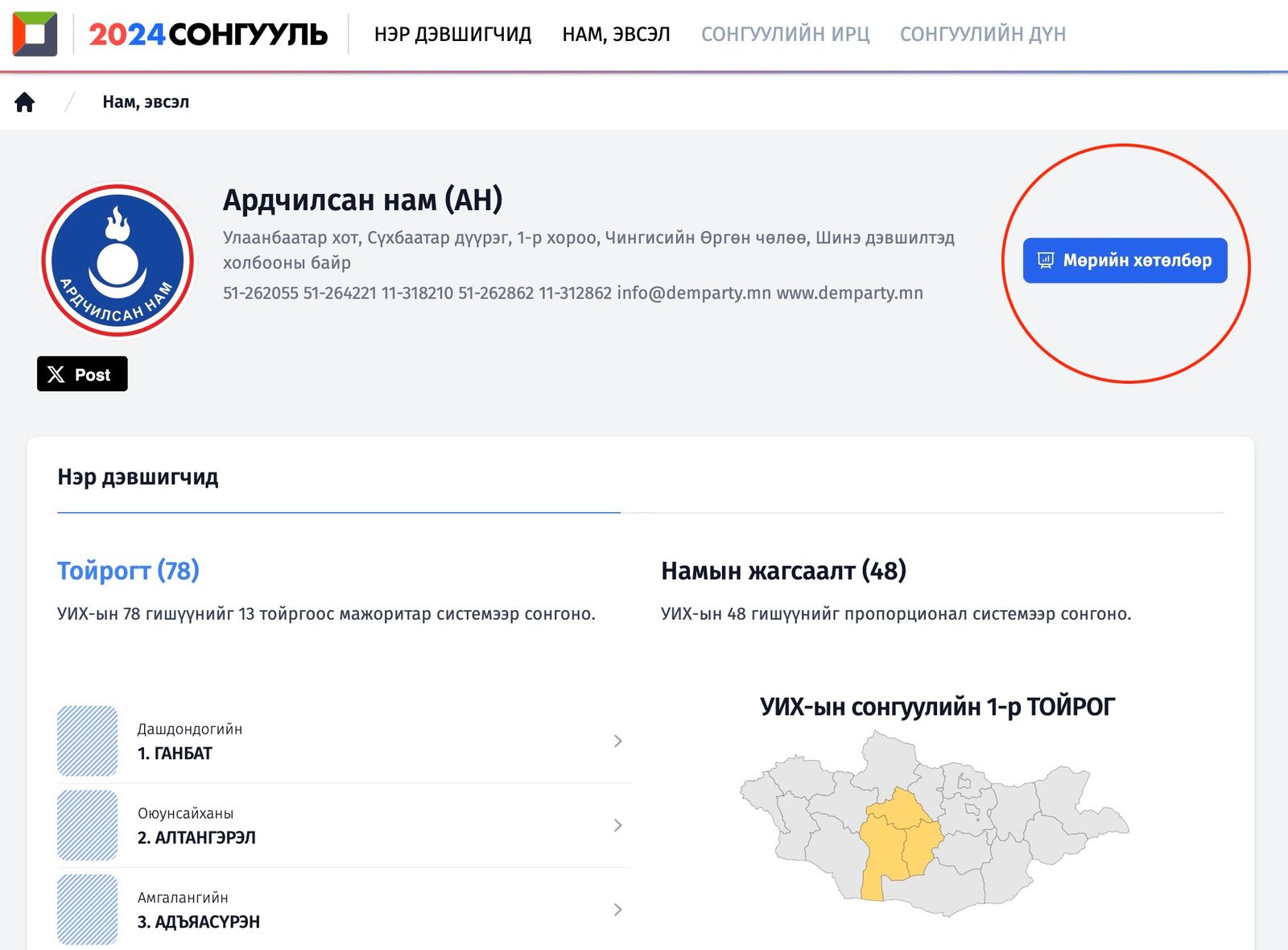
Task: Click the Нам, эвсэл breadcrumb label
Action: coord(146,101)
